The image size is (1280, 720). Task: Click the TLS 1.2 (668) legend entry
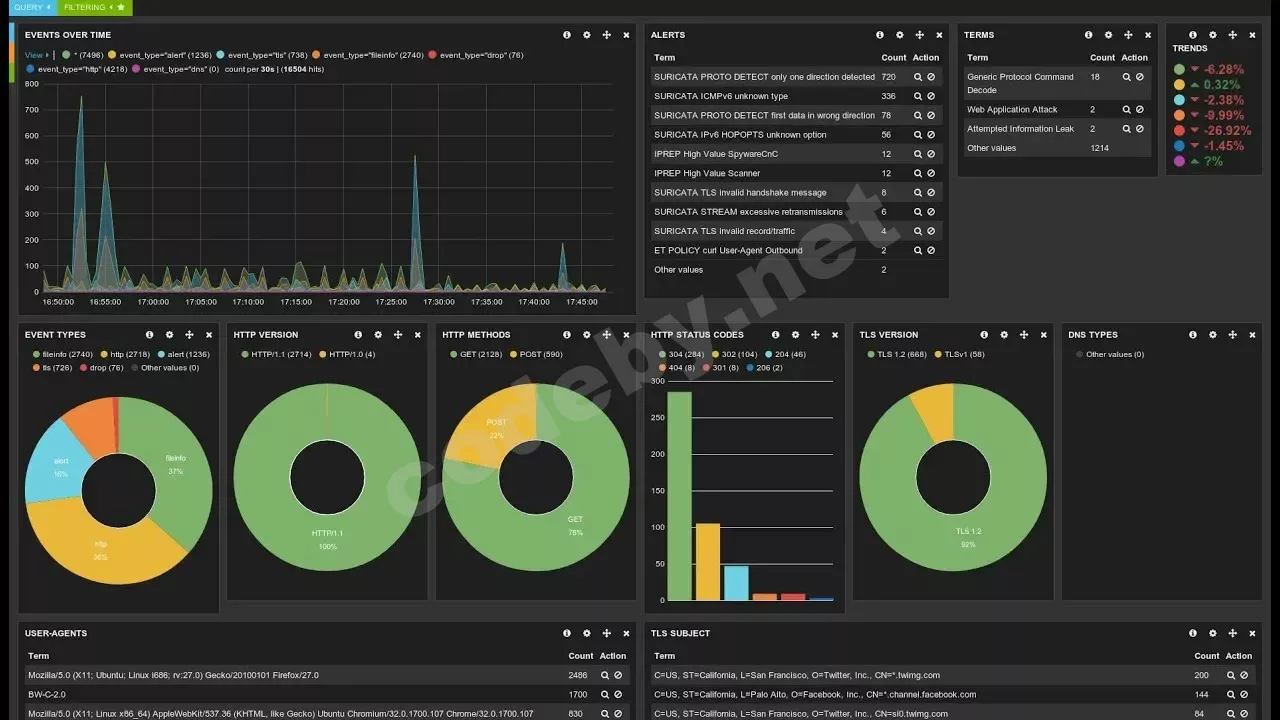point(896,355)
